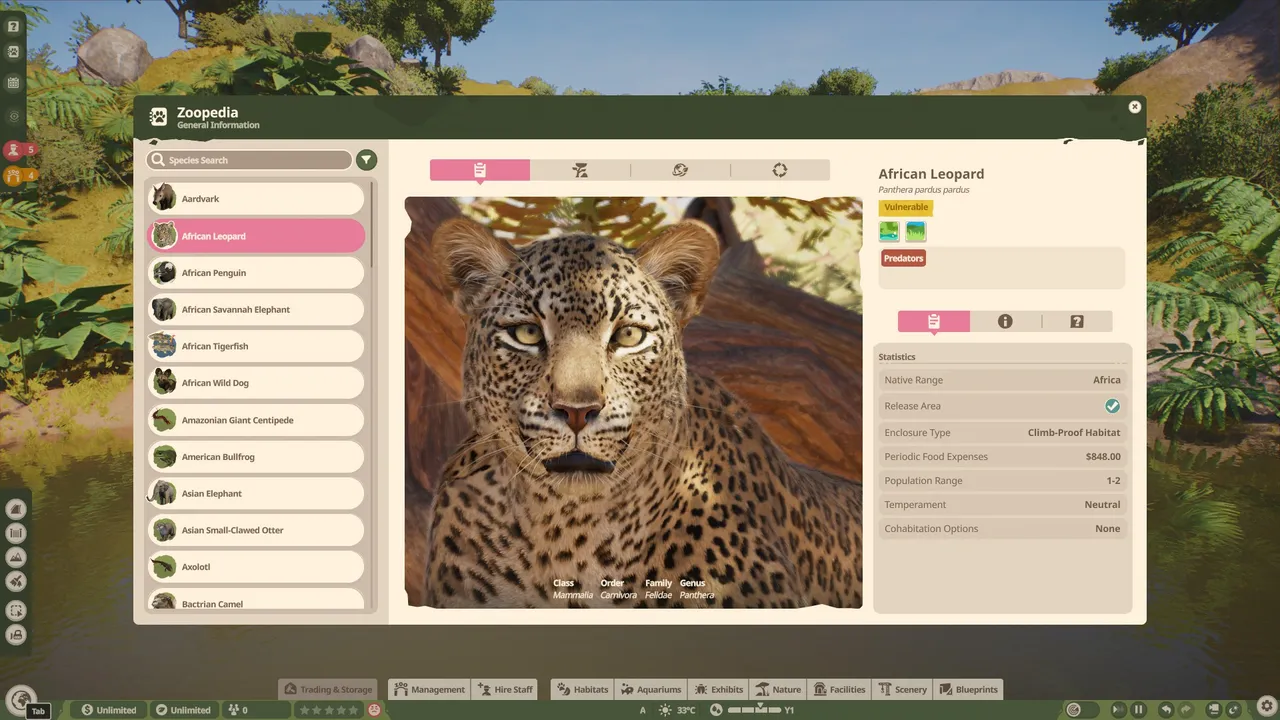The image size is (1280, 720).
Task: Select African Penguin entry
Action: 257,273
